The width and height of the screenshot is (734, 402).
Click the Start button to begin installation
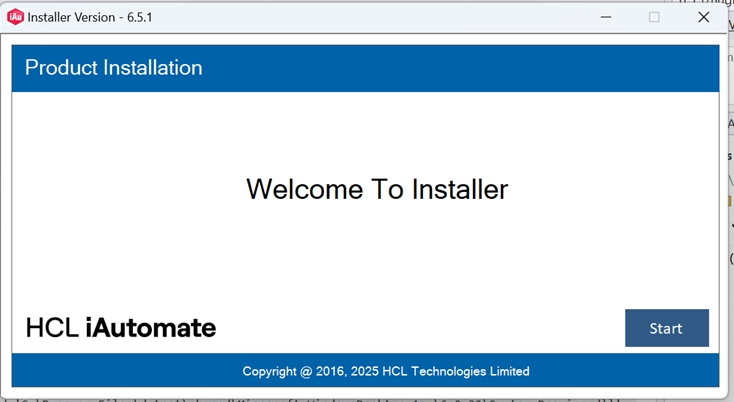[667, 328]
